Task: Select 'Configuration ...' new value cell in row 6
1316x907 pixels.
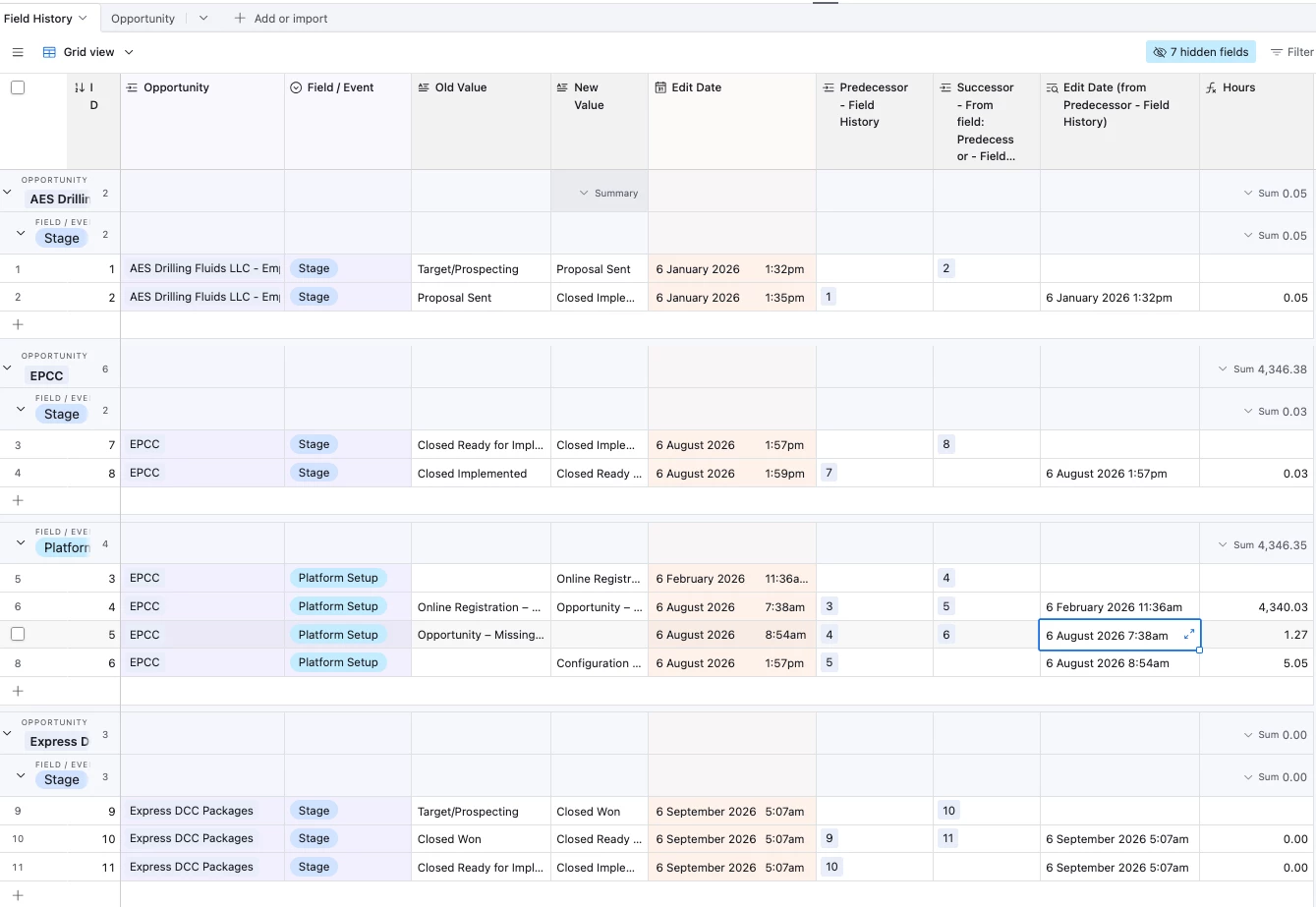Action: click(600, 663)
